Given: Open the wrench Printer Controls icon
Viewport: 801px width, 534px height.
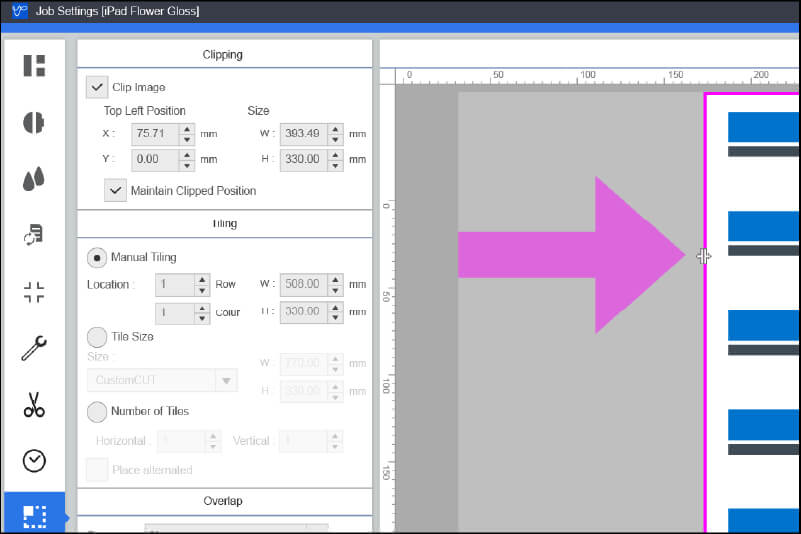Looking at the screenshot, I should tap(34, 348).
